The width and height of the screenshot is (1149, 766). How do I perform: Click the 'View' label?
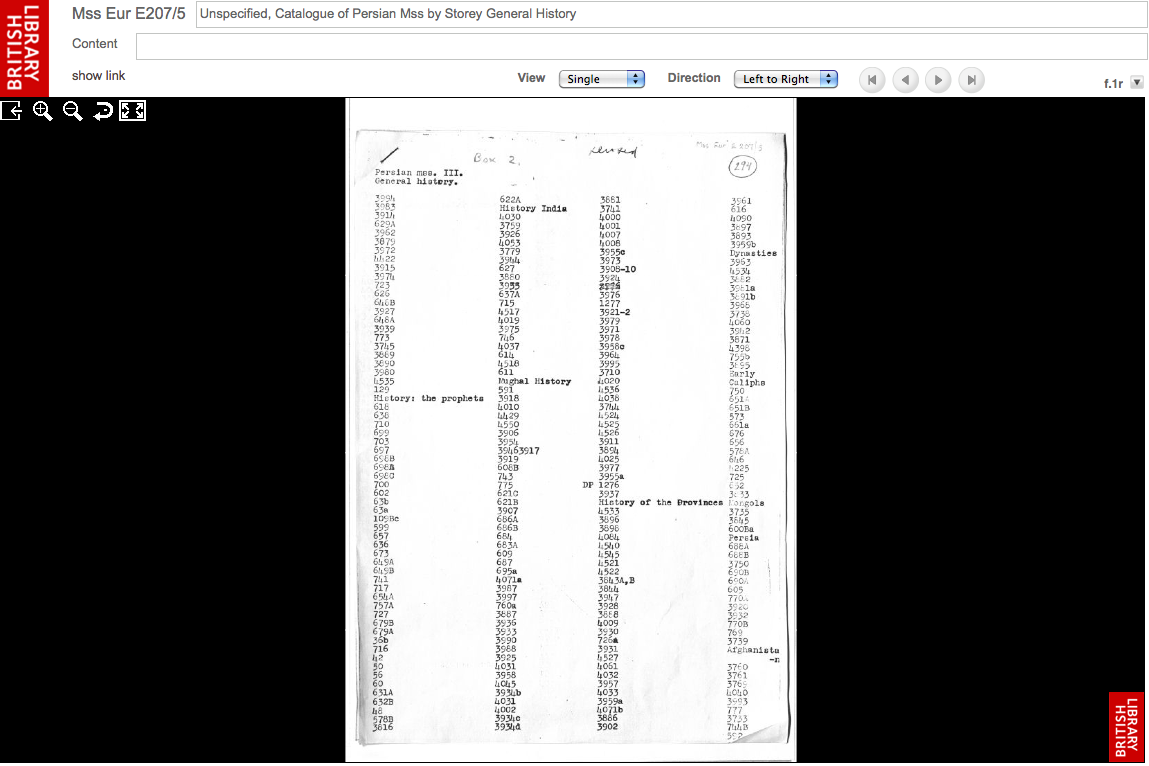pyautogui.click(x=531, y=78)
